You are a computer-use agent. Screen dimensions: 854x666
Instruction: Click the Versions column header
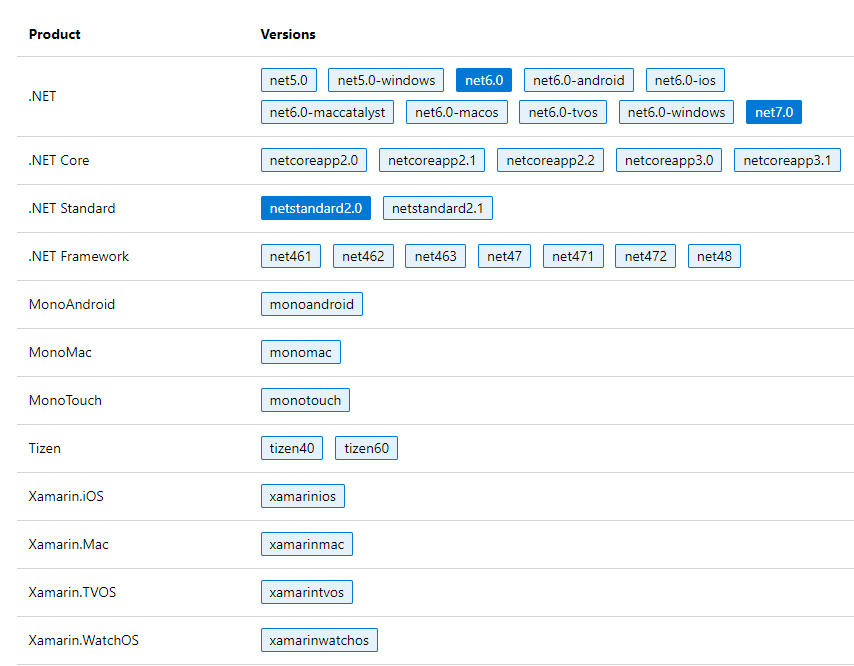(x=288, y=34)
